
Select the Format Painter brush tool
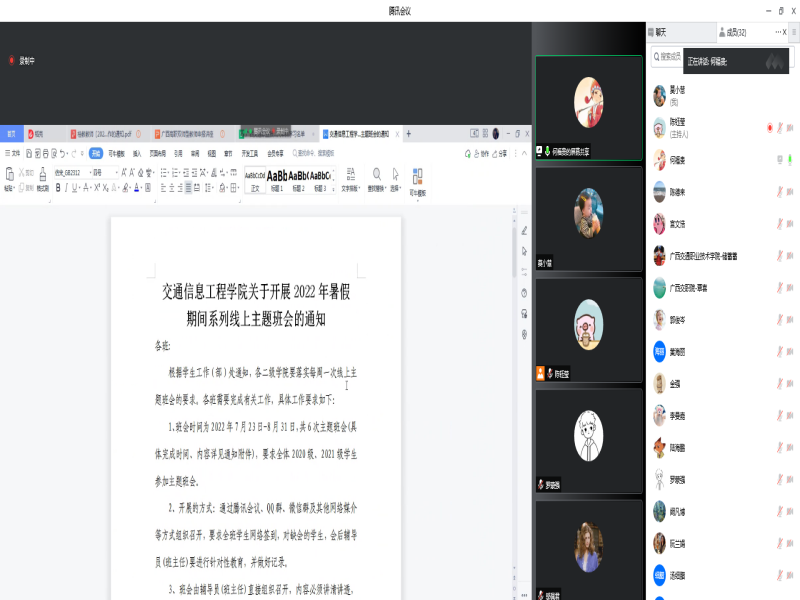point(42,180)
